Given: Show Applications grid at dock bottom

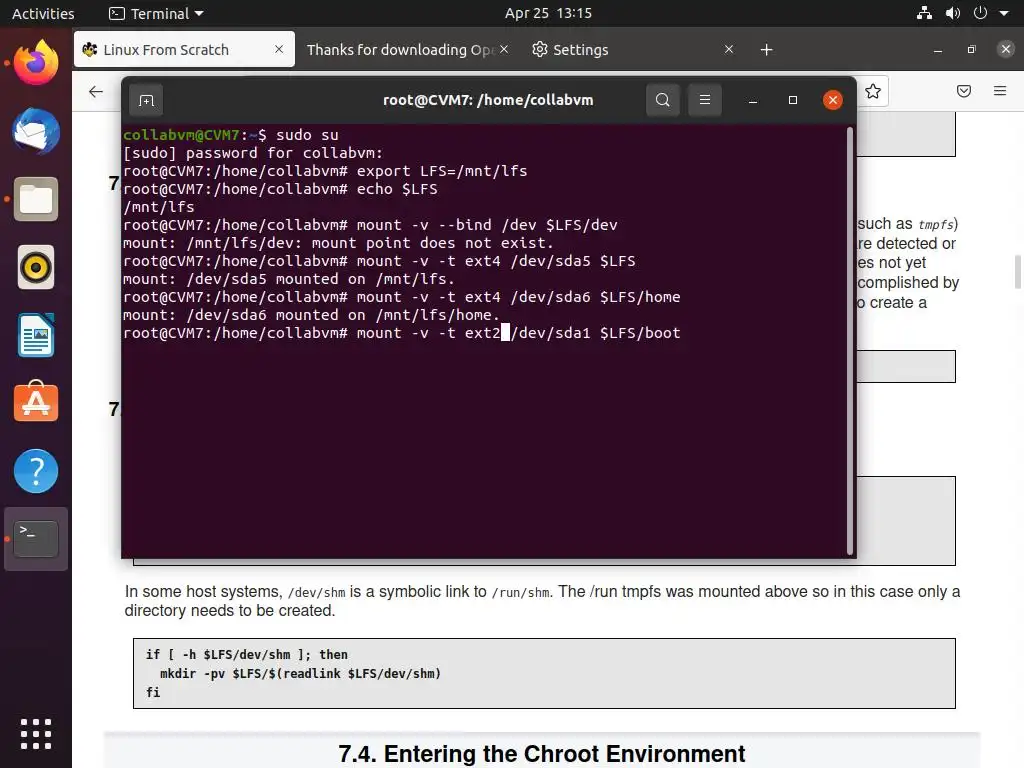Looking at the screenshot, I should [x=36, y=734].
